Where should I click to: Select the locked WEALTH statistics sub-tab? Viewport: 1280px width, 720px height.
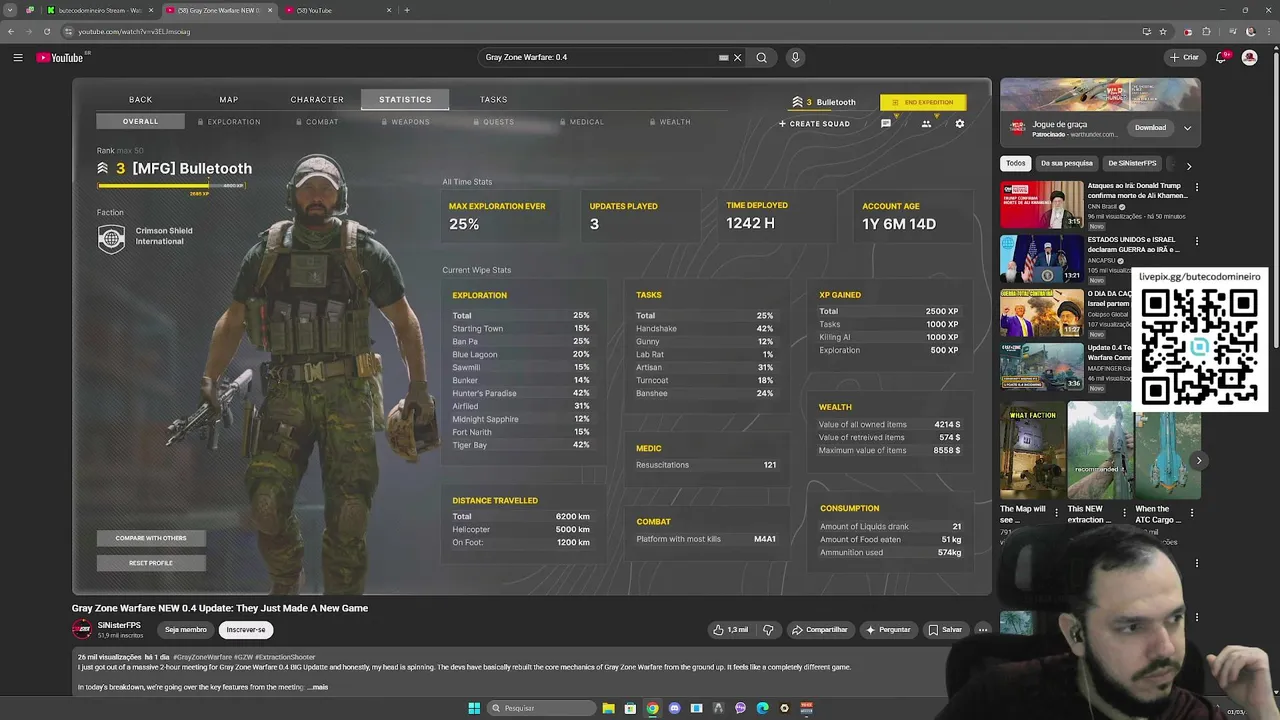[x=670, y=122]
